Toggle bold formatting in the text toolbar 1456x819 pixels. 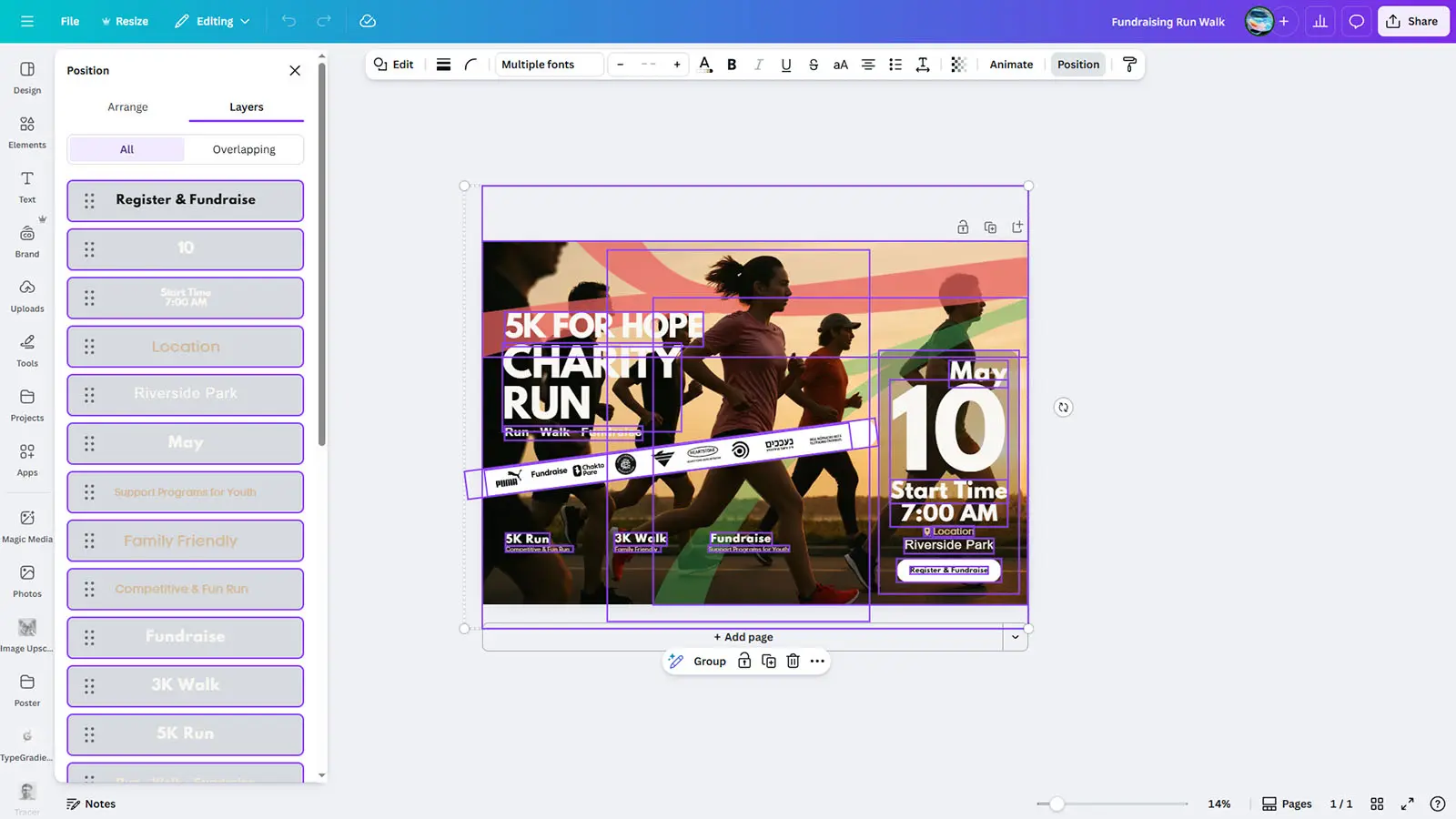click(x=732, y=65)
